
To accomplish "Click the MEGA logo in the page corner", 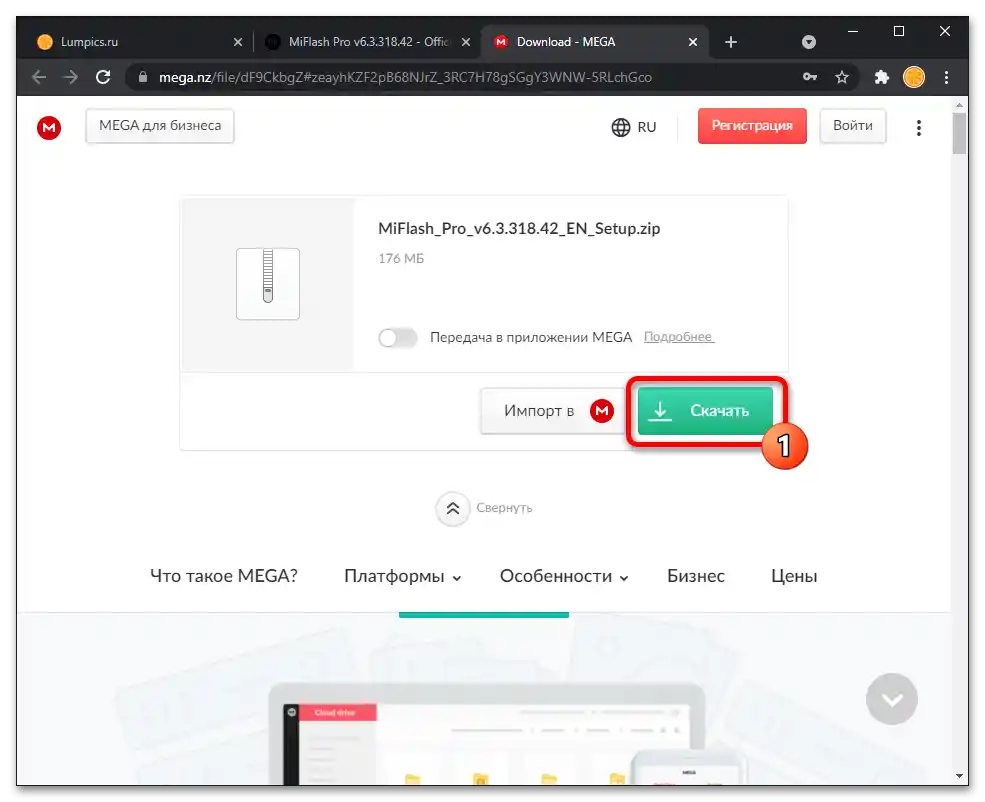I will pos(47,127).
